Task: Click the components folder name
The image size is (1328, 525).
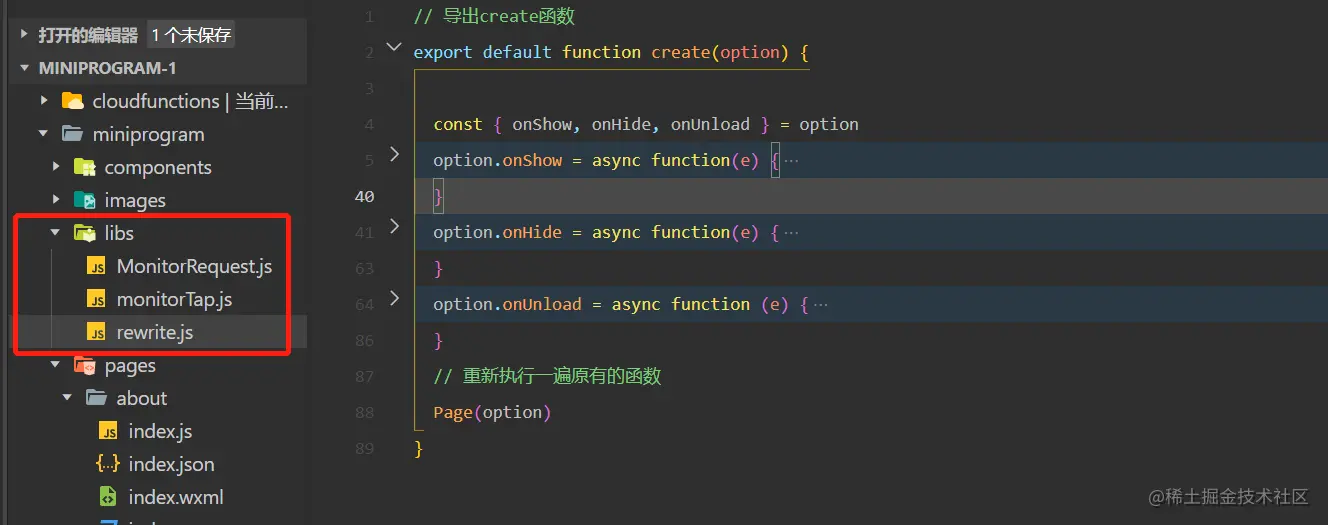Action: point(158,167)
